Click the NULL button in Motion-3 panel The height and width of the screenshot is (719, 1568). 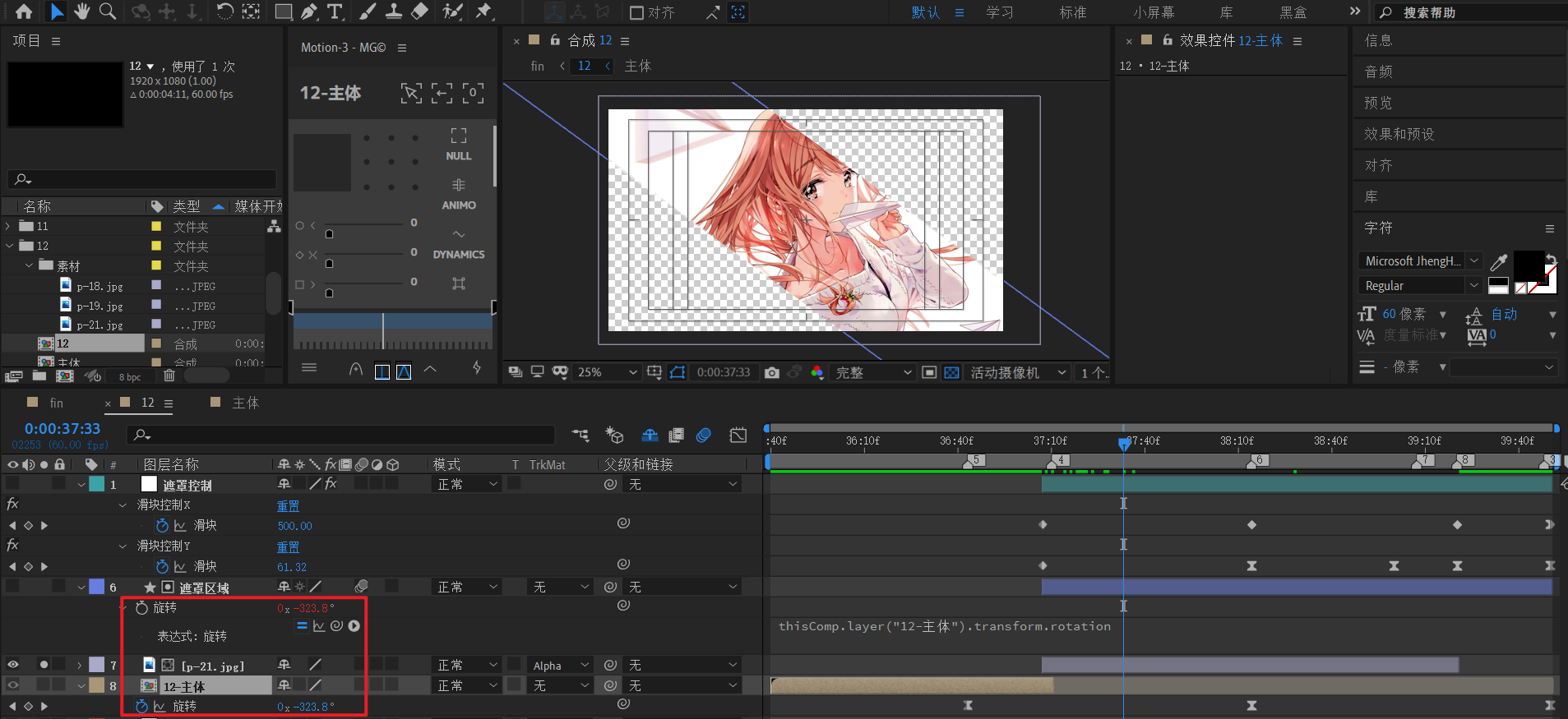click(459, 145)
